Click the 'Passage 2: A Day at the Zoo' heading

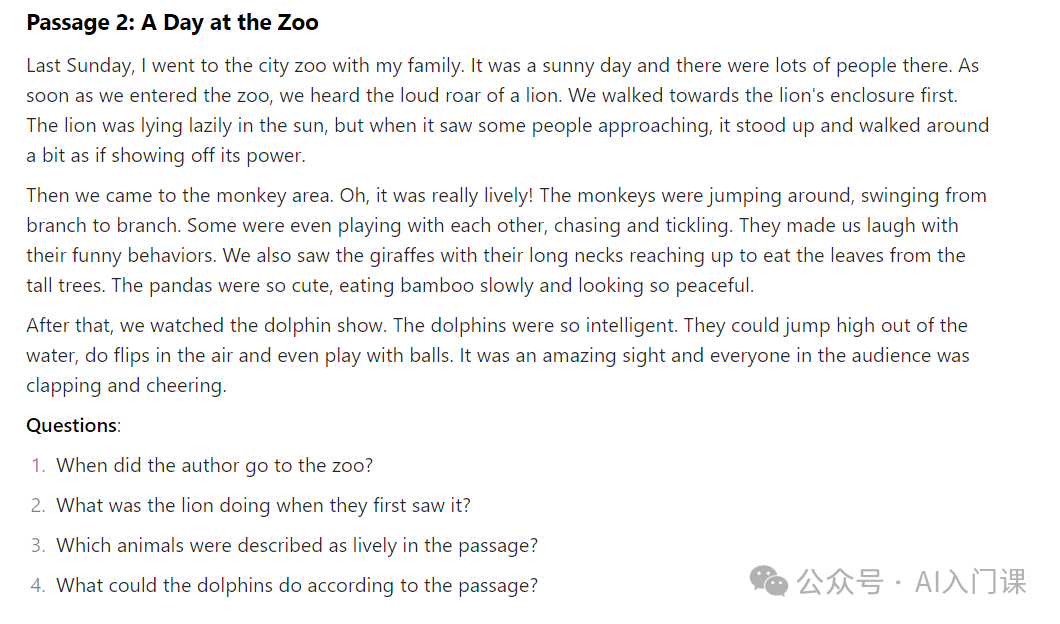[x=172, y=22]
